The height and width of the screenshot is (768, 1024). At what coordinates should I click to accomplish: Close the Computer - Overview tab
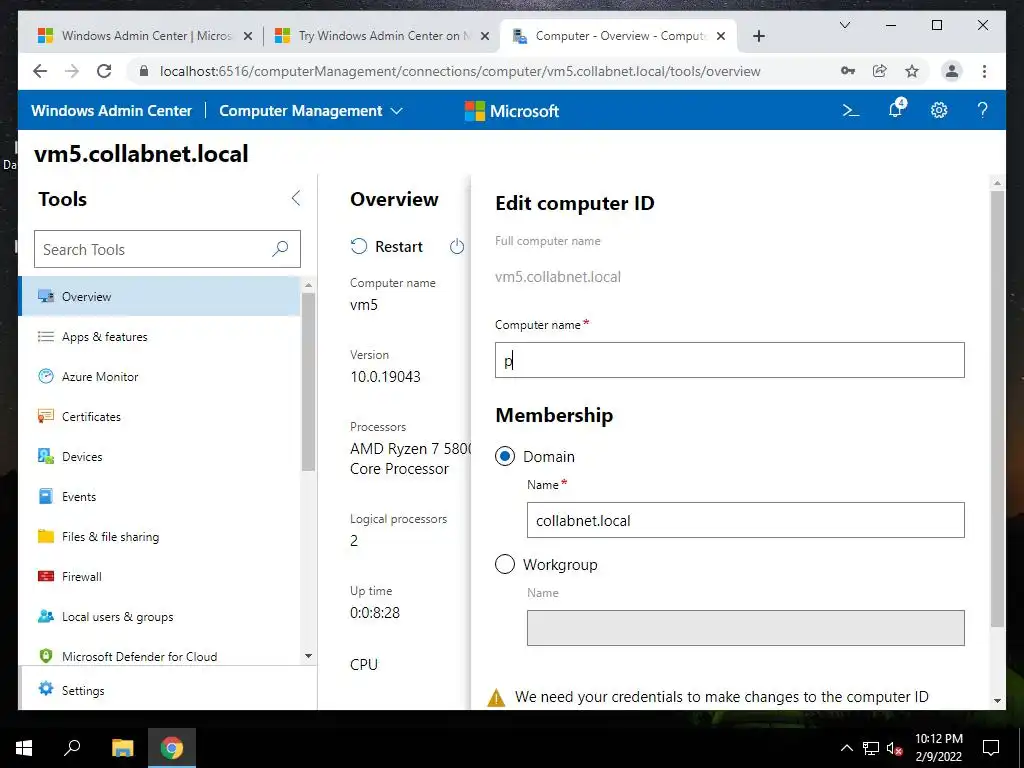(721, 36)
